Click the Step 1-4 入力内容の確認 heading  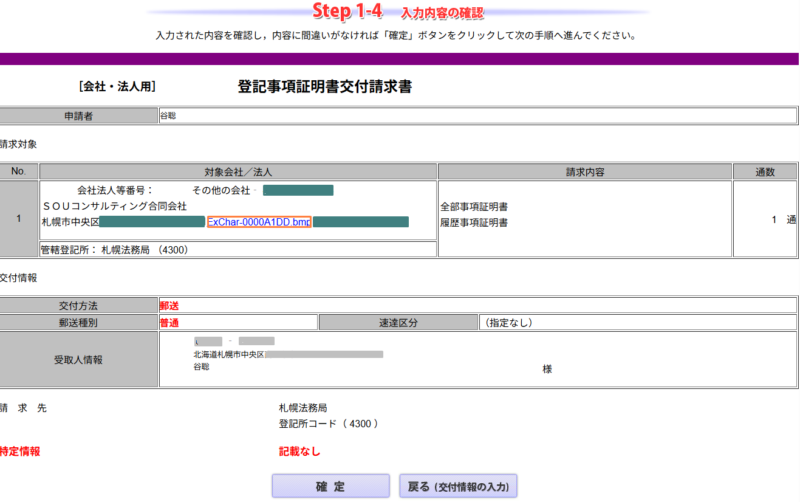click(398, 12)
